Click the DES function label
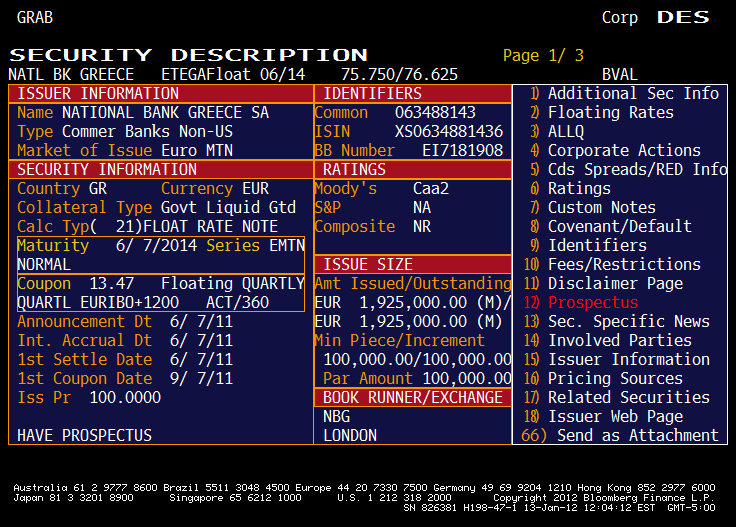Screen dimensions: 736x527 click(x=683, y=17)
